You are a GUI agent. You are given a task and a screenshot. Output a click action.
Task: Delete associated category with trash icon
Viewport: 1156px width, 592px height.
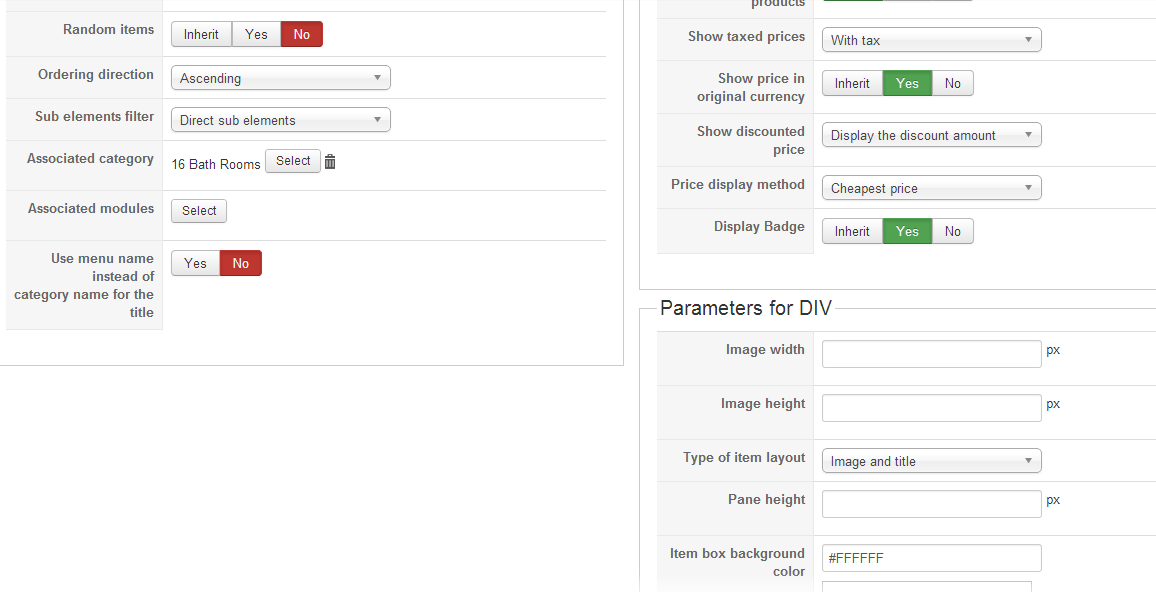pyautogui.click(x=330, y=162)
